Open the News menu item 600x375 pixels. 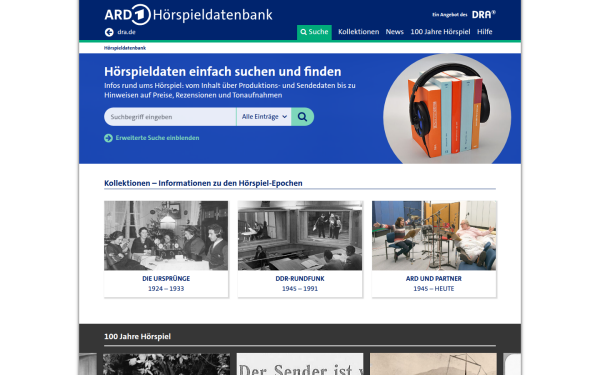tap(395, 32)
